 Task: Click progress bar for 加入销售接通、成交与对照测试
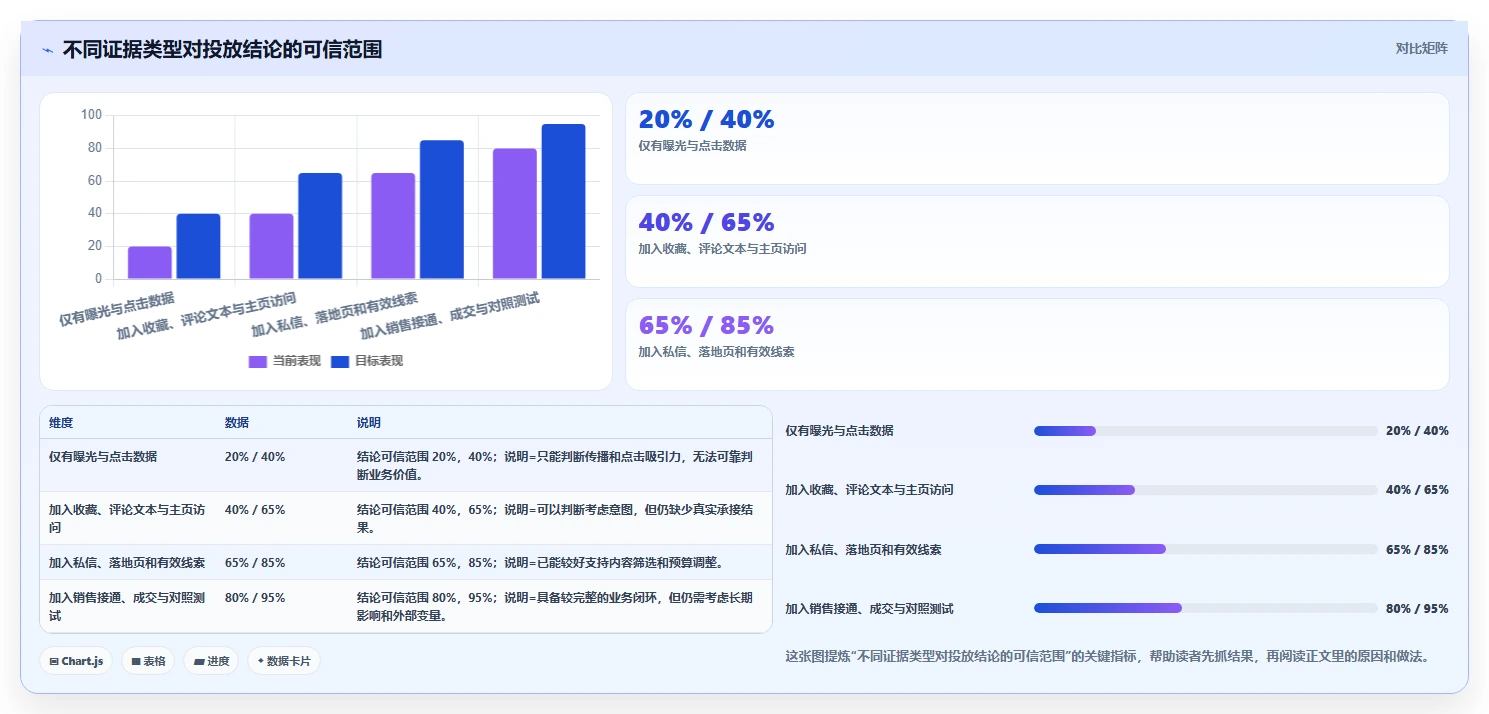[x=1206, y=608]
